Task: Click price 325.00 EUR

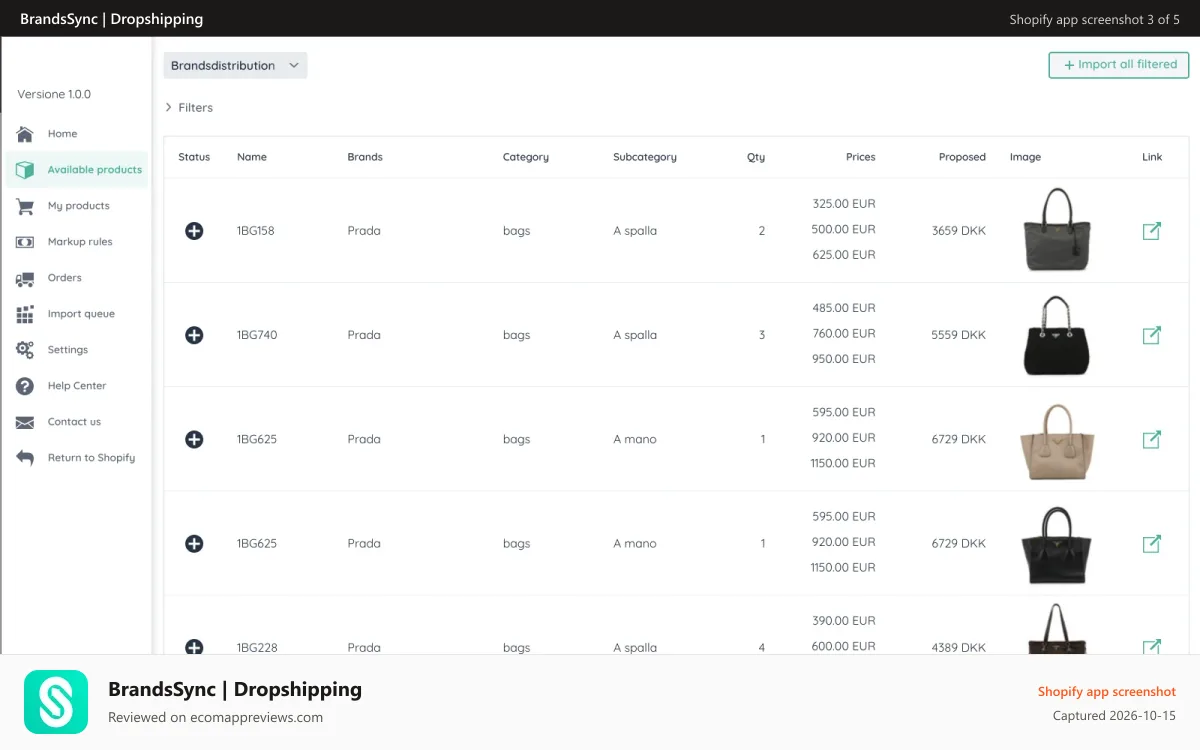Action: 844,204
